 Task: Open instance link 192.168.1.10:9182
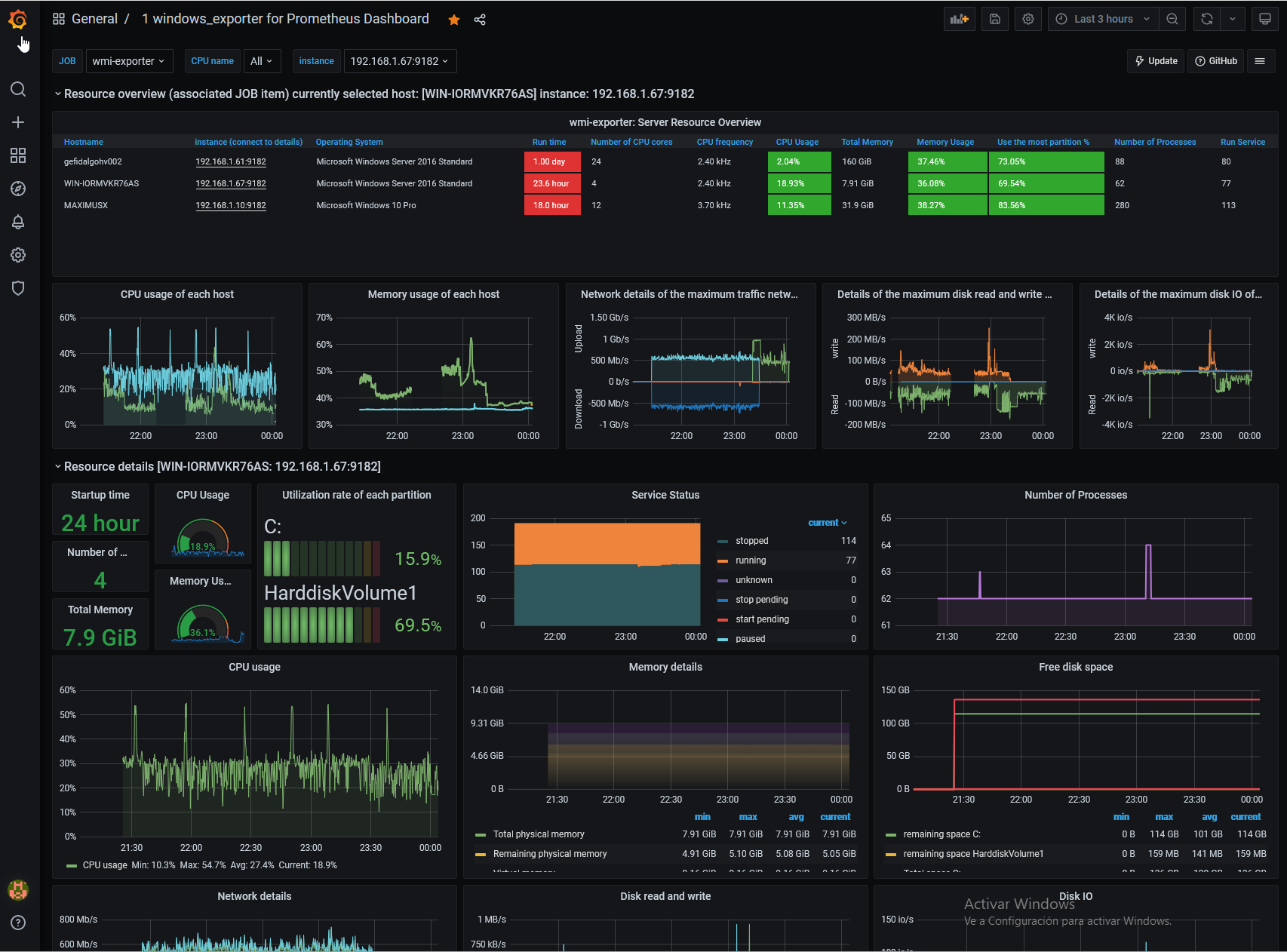pyautogui.click(x=231, y=205)
